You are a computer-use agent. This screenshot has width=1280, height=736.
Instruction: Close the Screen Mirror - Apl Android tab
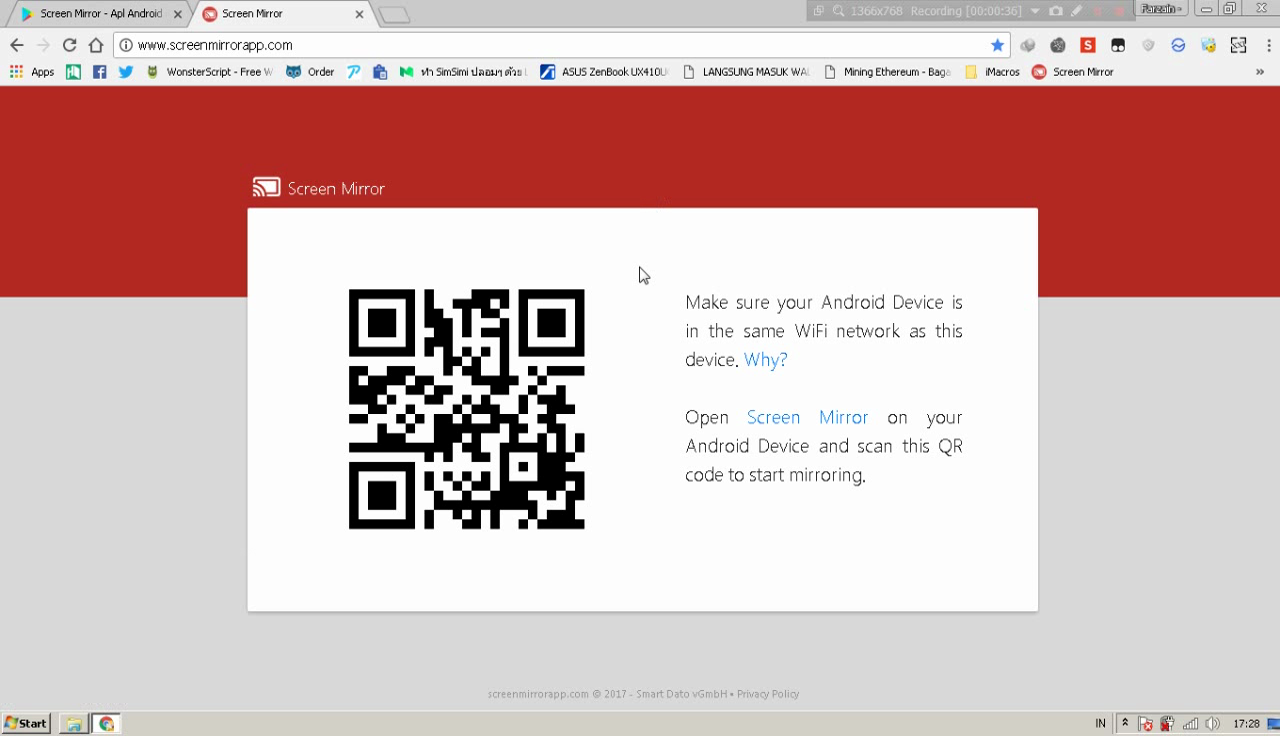tap(177, 14)
